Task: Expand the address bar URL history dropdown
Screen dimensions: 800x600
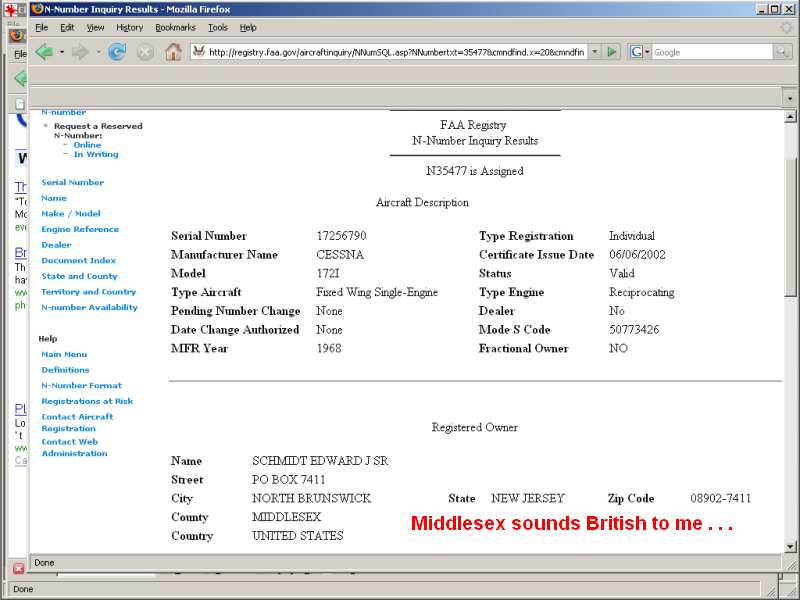Action: pos(594,52)
